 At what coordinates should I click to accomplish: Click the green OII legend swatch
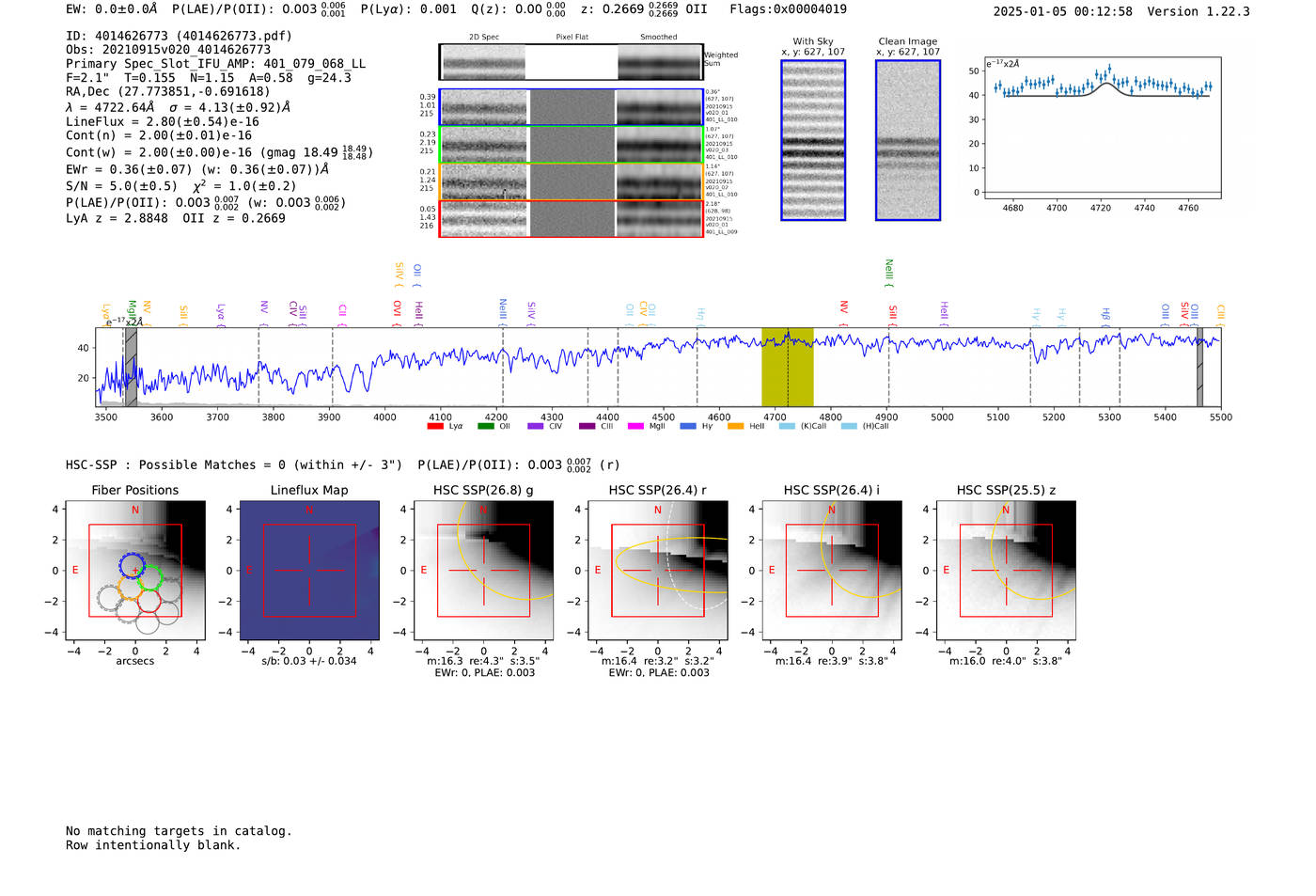pyautogui.click(x=485, y=426)
